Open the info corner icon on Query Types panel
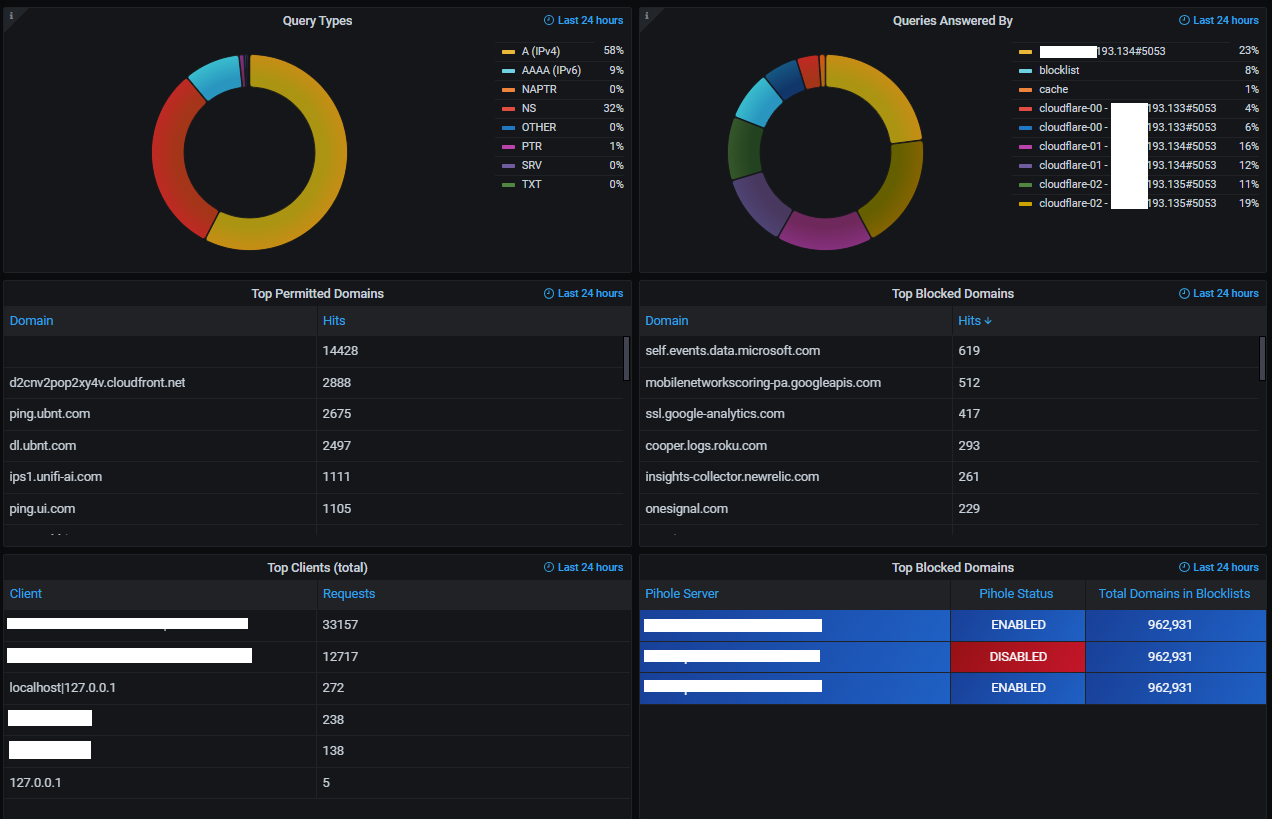 pos(11,15)
